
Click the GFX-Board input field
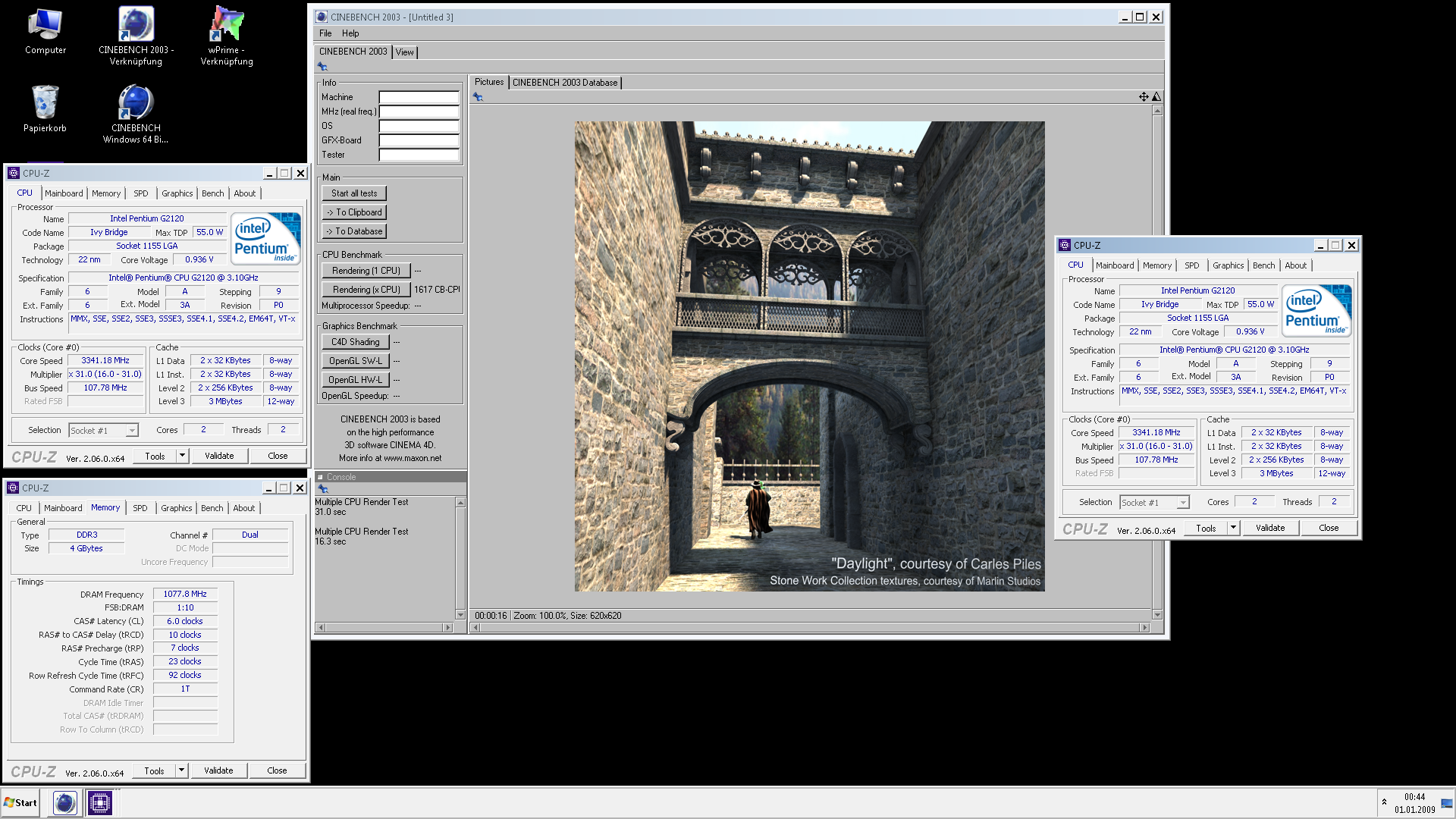point(419,140)
